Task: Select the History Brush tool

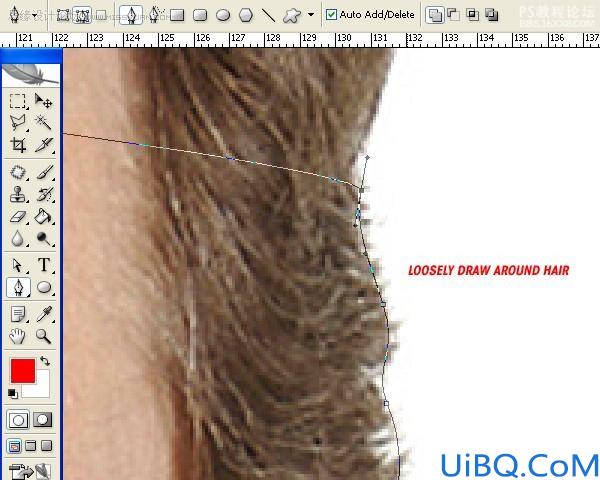Action: click(43, 194)
